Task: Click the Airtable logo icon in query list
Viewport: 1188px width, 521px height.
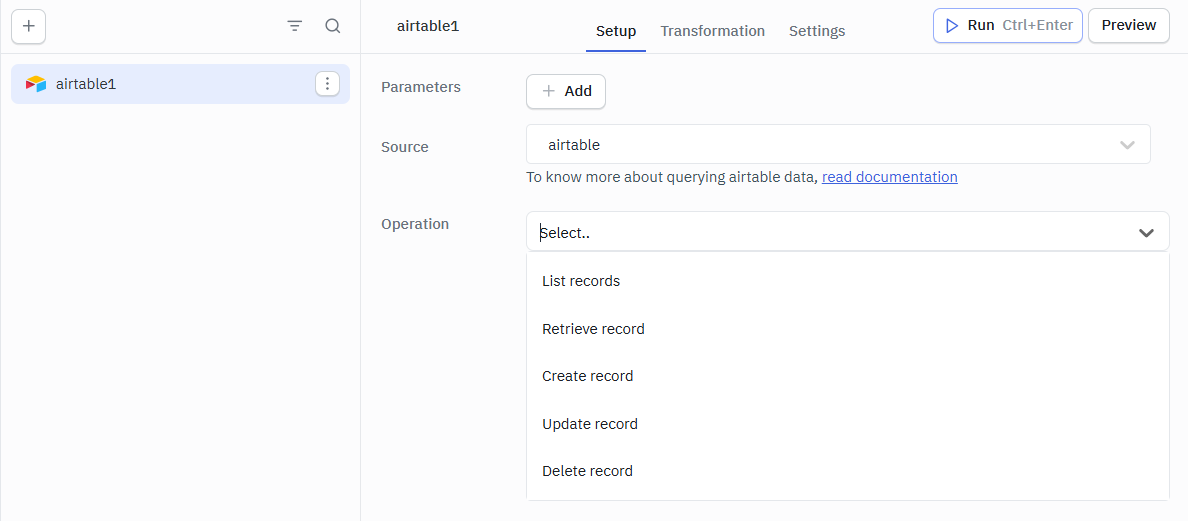Action: 36,84
